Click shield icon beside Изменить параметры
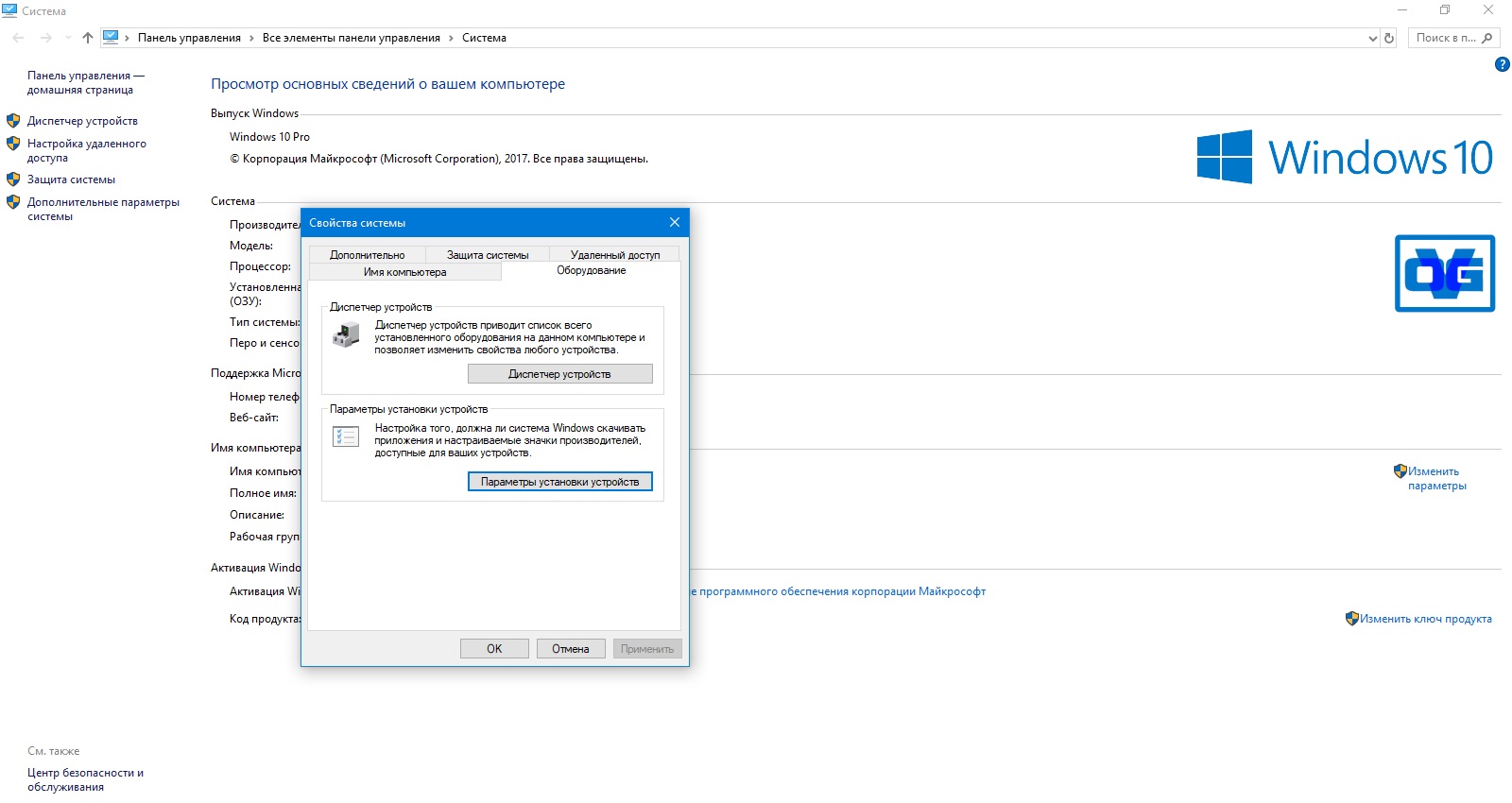 pyautogui.click(x=1400, y=470)
